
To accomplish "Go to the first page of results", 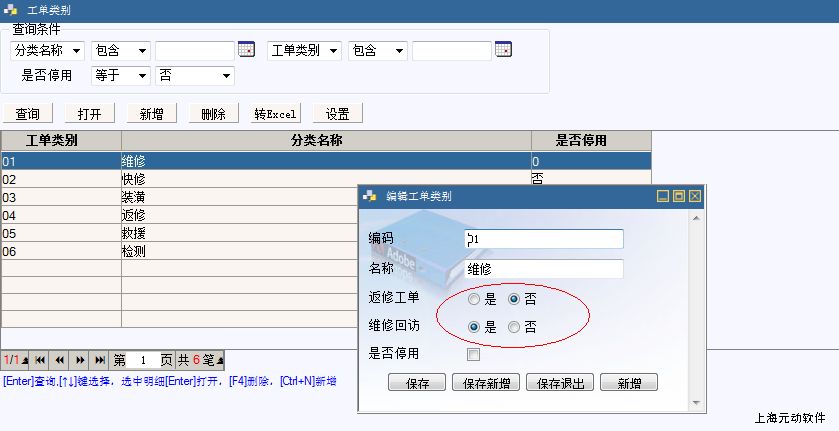I will (x=40, y=360).
